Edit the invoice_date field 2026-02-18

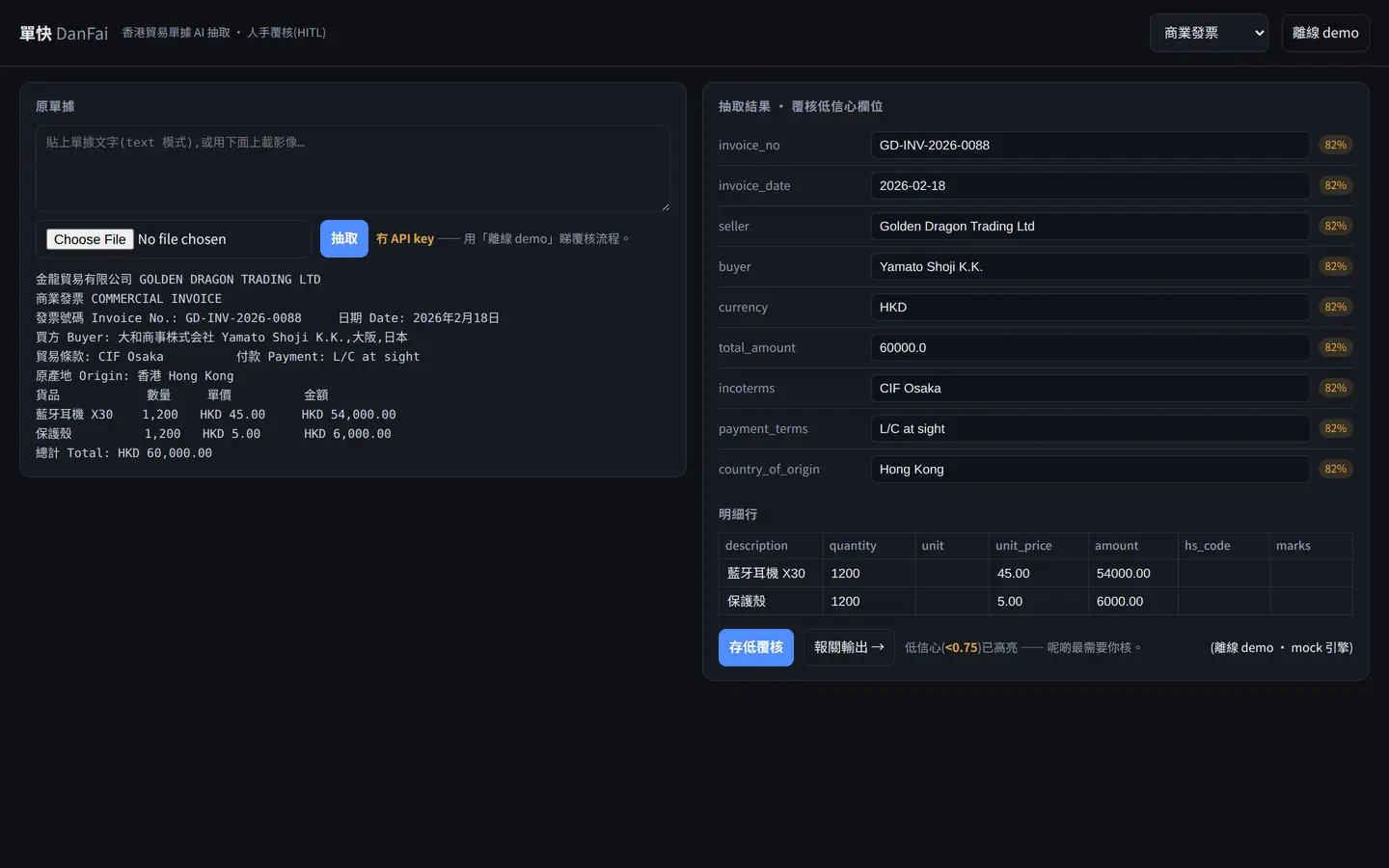[1090, 185]
